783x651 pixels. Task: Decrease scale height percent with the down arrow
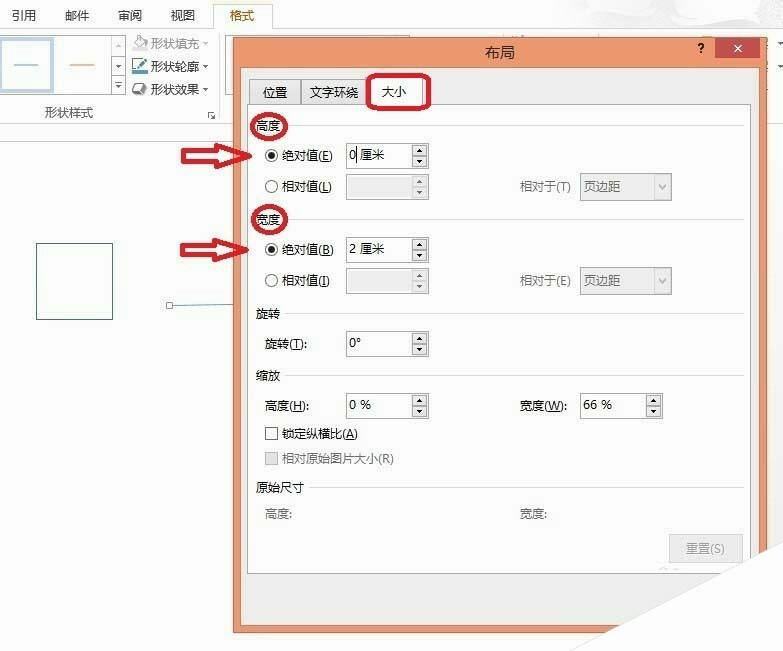(x=419, y=411)
